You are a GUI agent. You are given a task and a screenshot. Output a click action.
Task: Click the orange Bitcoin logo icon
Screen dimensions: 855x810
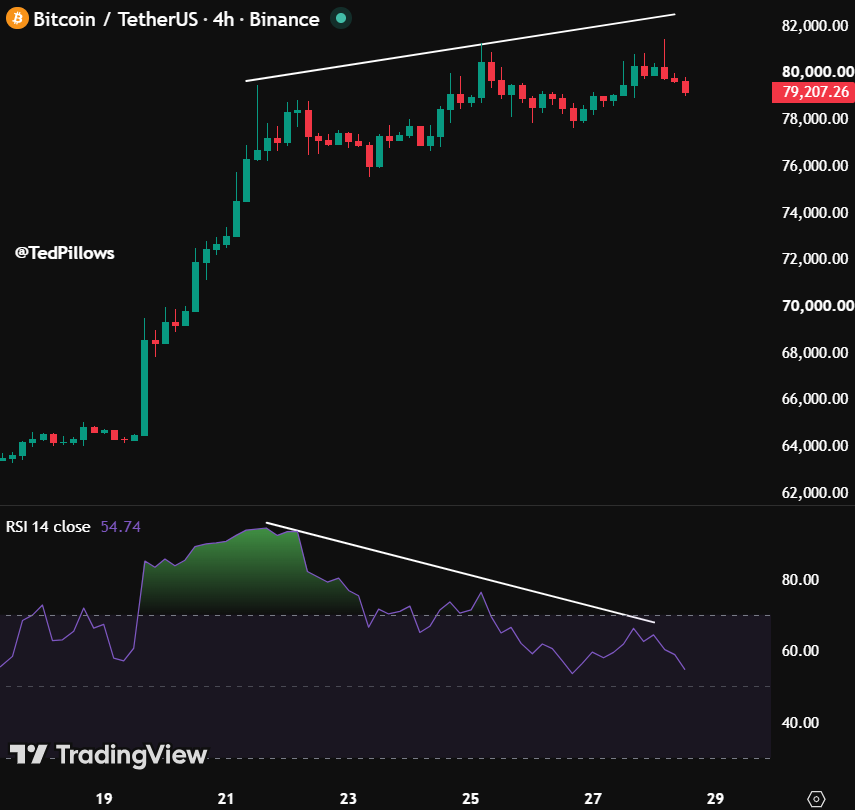[17, 19]
